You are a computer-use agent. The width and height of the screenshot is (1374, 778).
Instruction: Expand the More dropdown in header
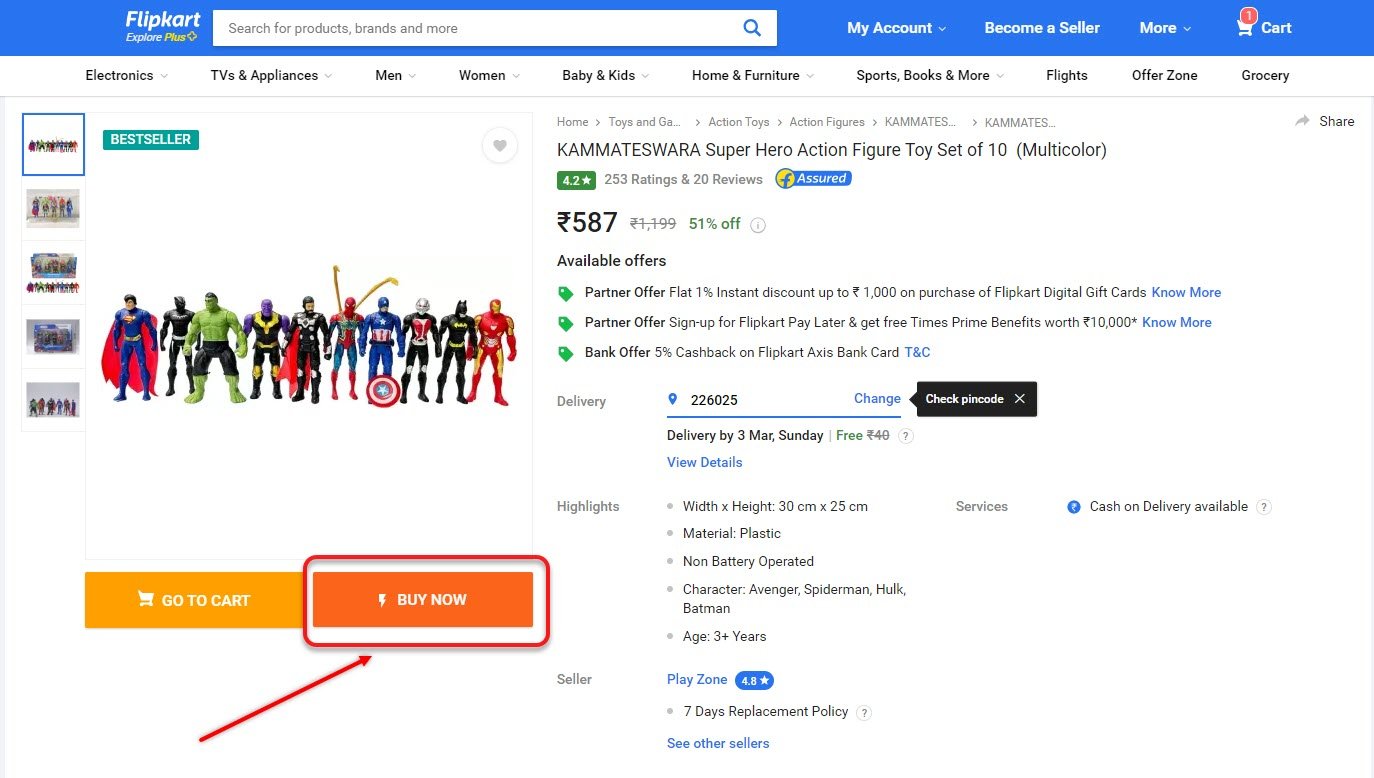1165,28
